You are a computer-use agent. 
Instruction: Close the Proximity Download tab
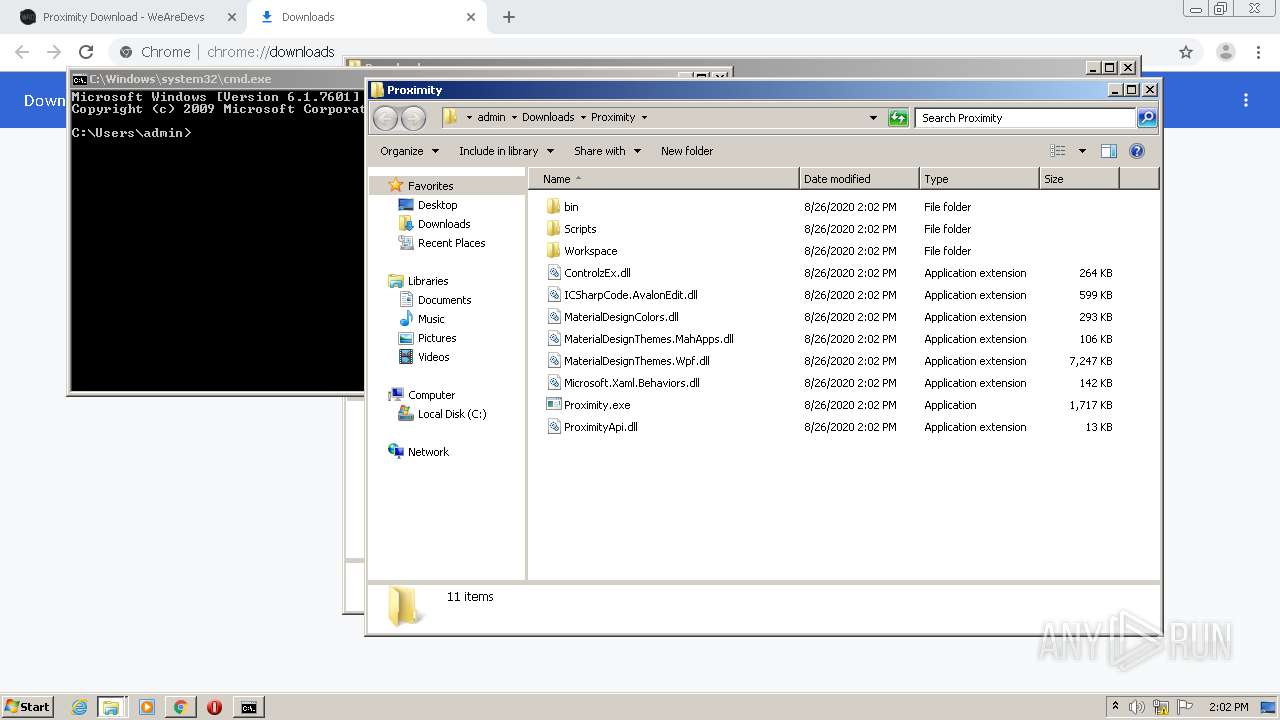click(x=232, y=17)
